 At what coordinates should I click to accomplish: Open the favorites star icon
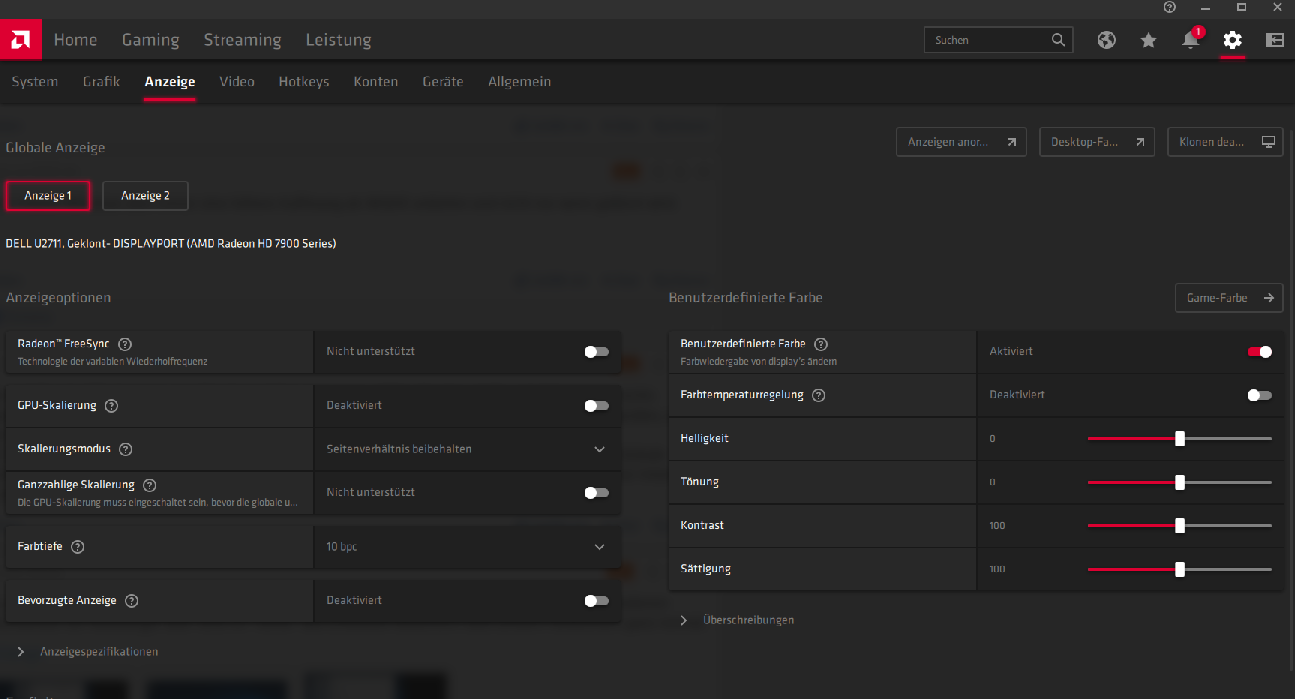[x=1148, y=40]
